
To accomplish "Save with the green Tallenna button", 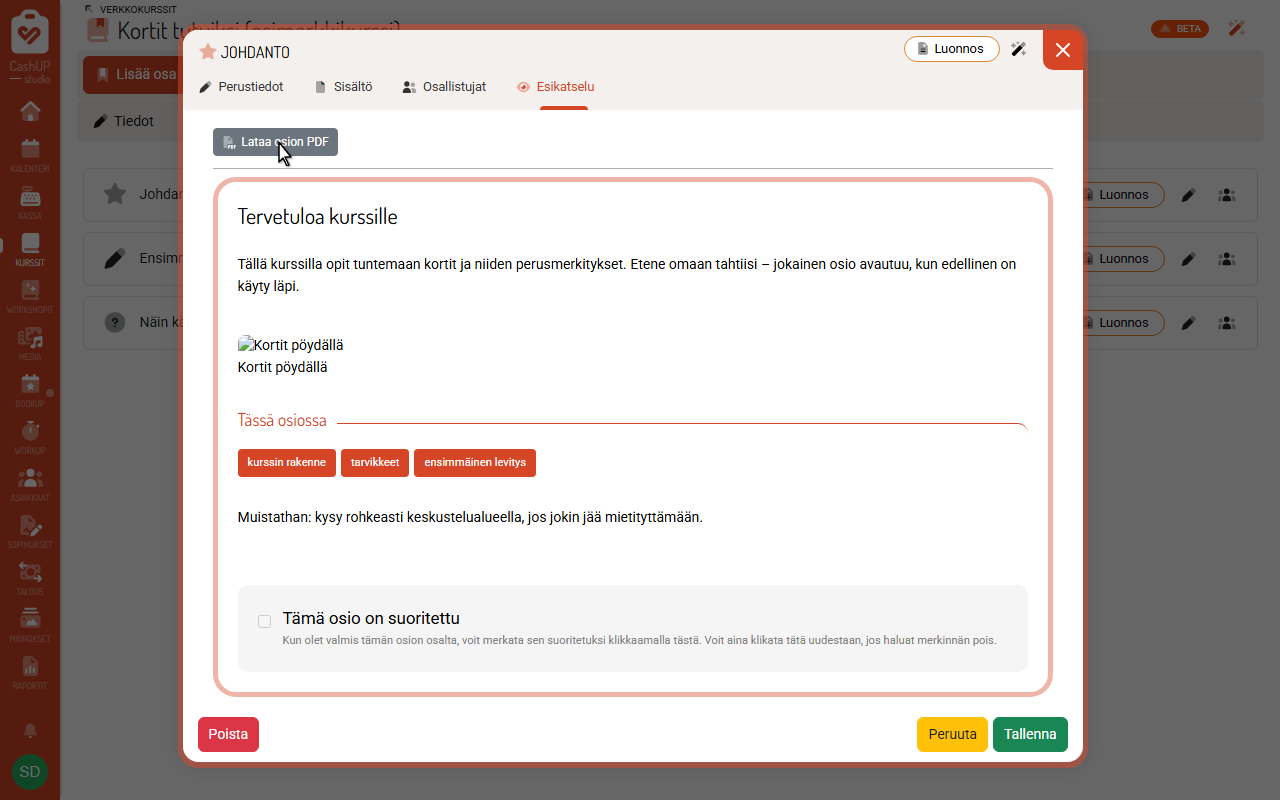I will 1030,734.
